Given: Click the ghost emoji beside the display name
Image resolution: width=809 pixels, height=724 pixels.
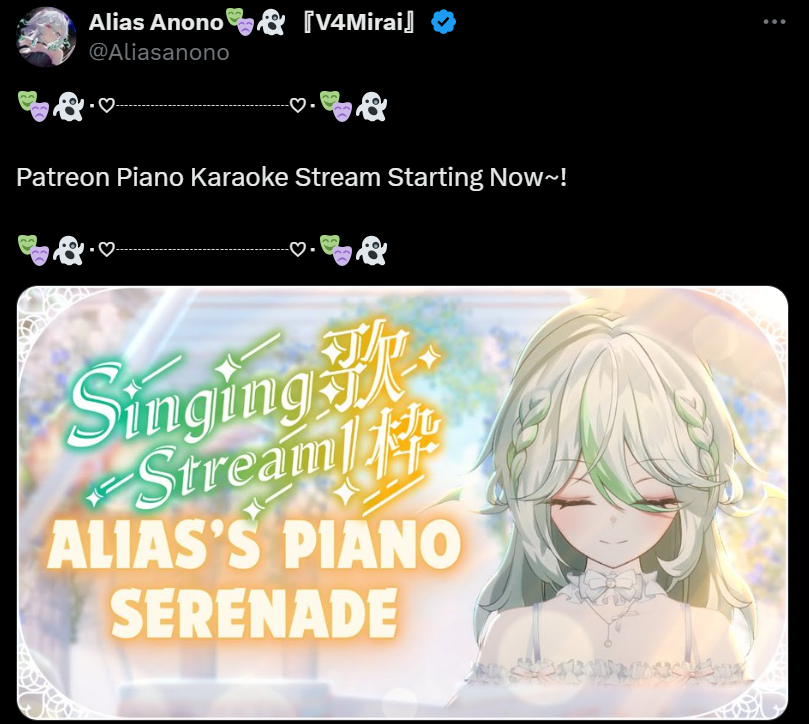Looking at the screenshot, I should [271, 23].
